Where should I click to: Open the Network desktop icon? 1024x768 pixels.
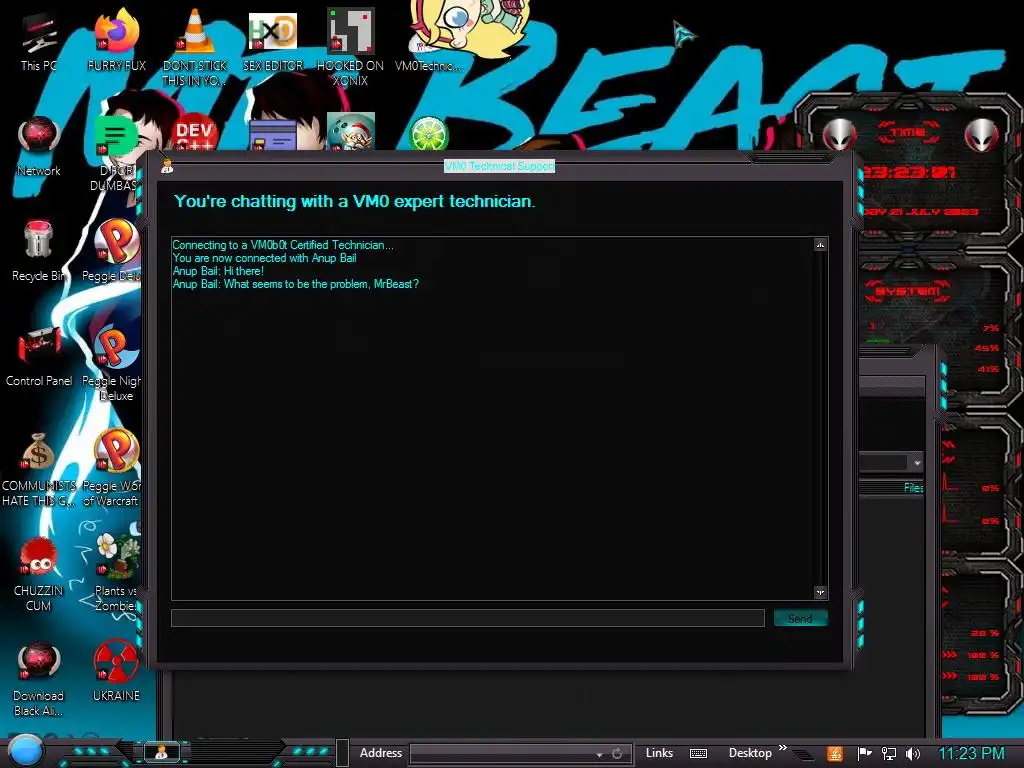(39, 146)
